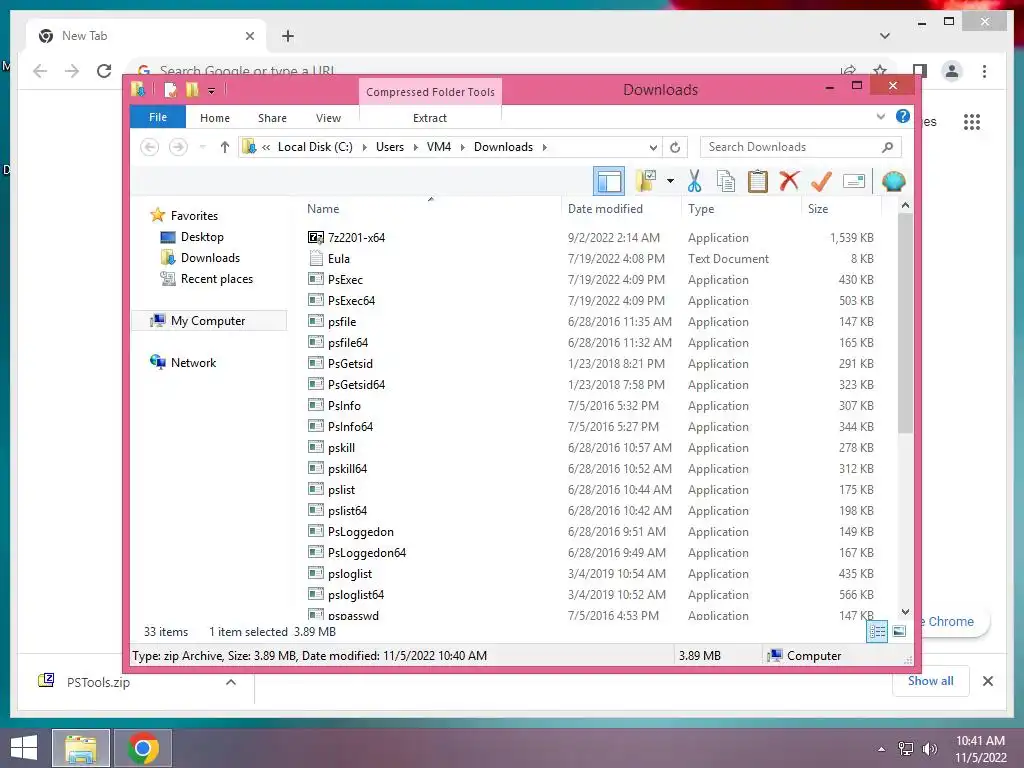Open the View ribbon tab
1024x768 pixels.
pos(328,118)
